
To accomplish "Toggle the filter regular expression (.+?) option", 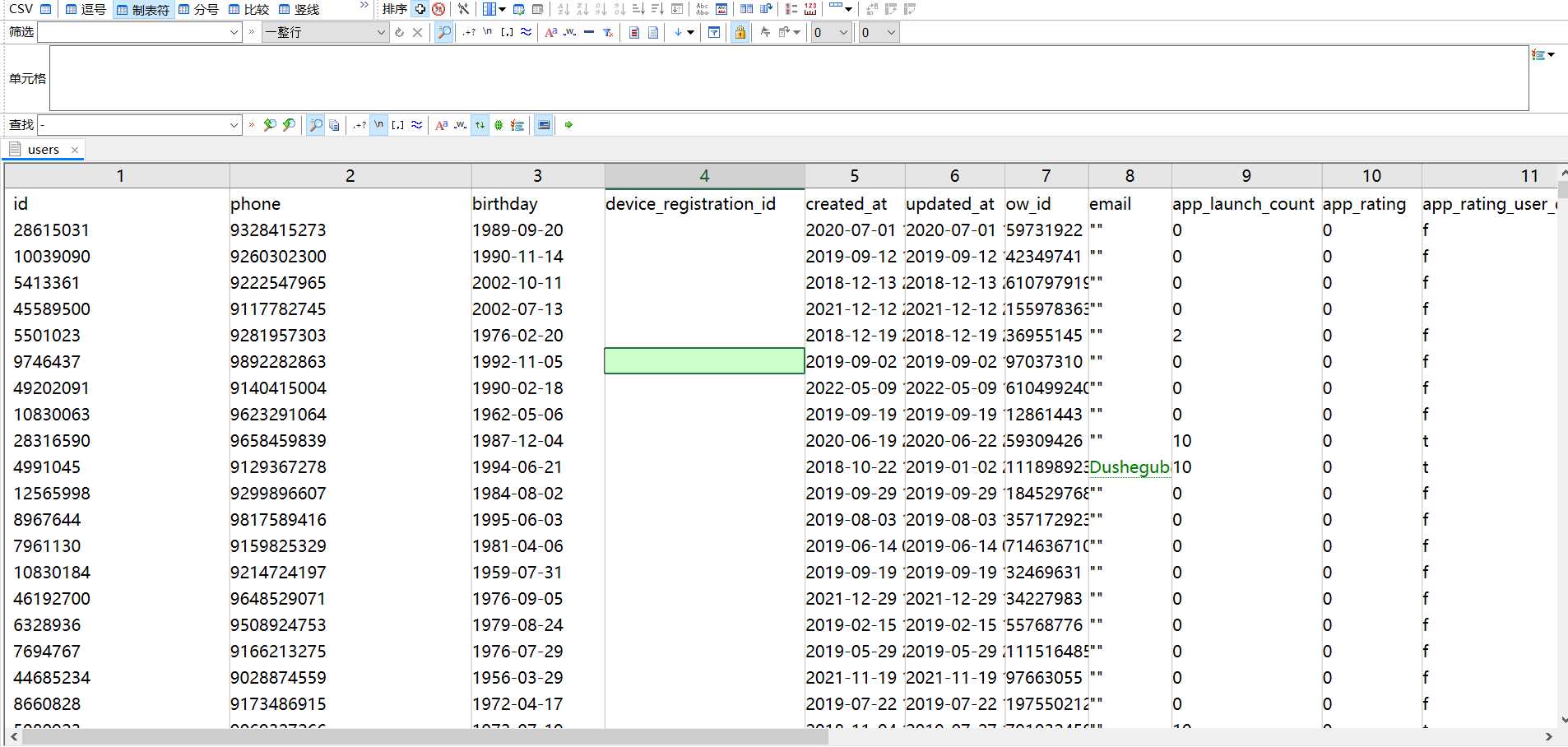I will coord(469,32).
